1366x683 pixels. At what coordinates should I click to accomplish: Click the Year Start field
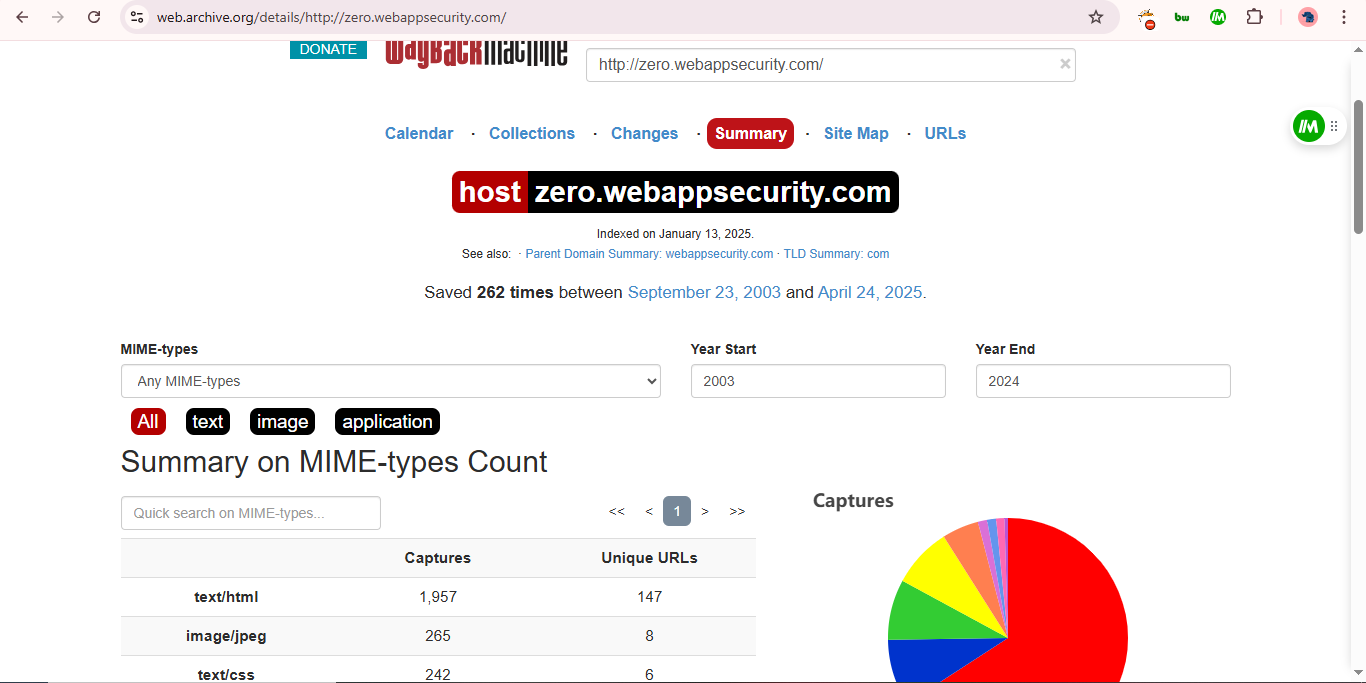818,381
